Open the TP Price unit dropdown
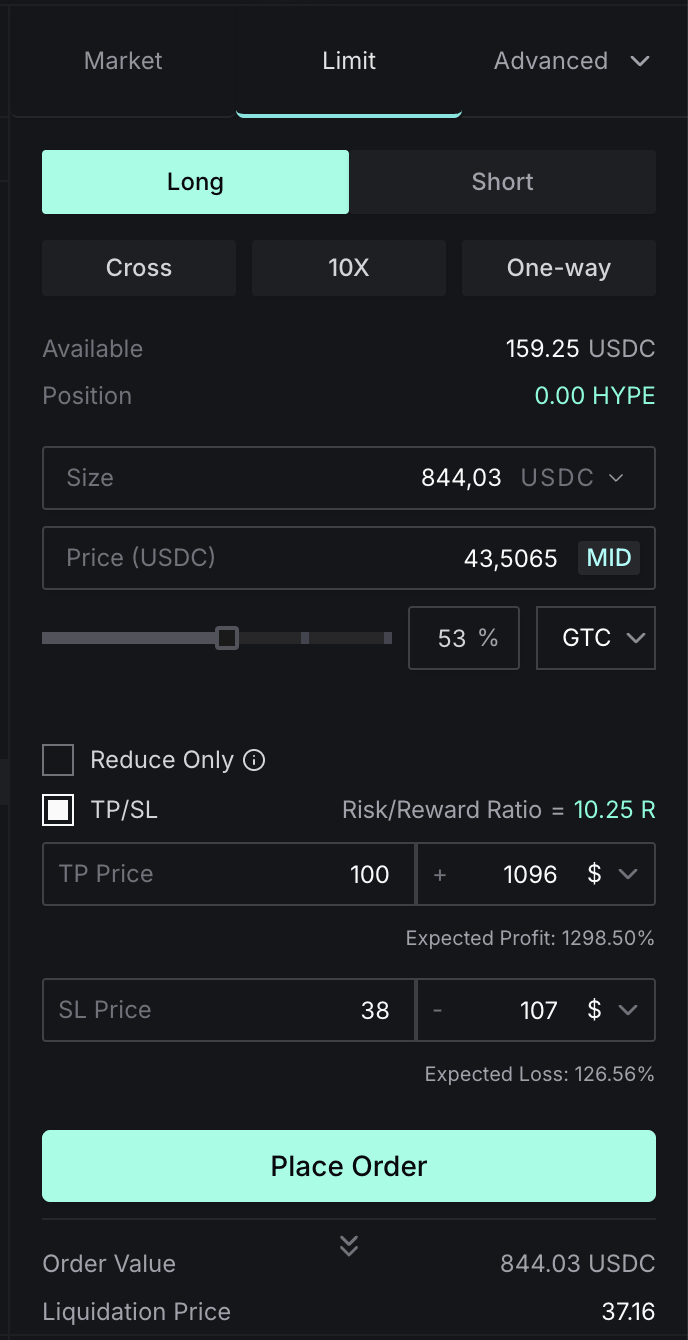The width and height of the screenshot is (688, 1340). (x=612, y=874)
